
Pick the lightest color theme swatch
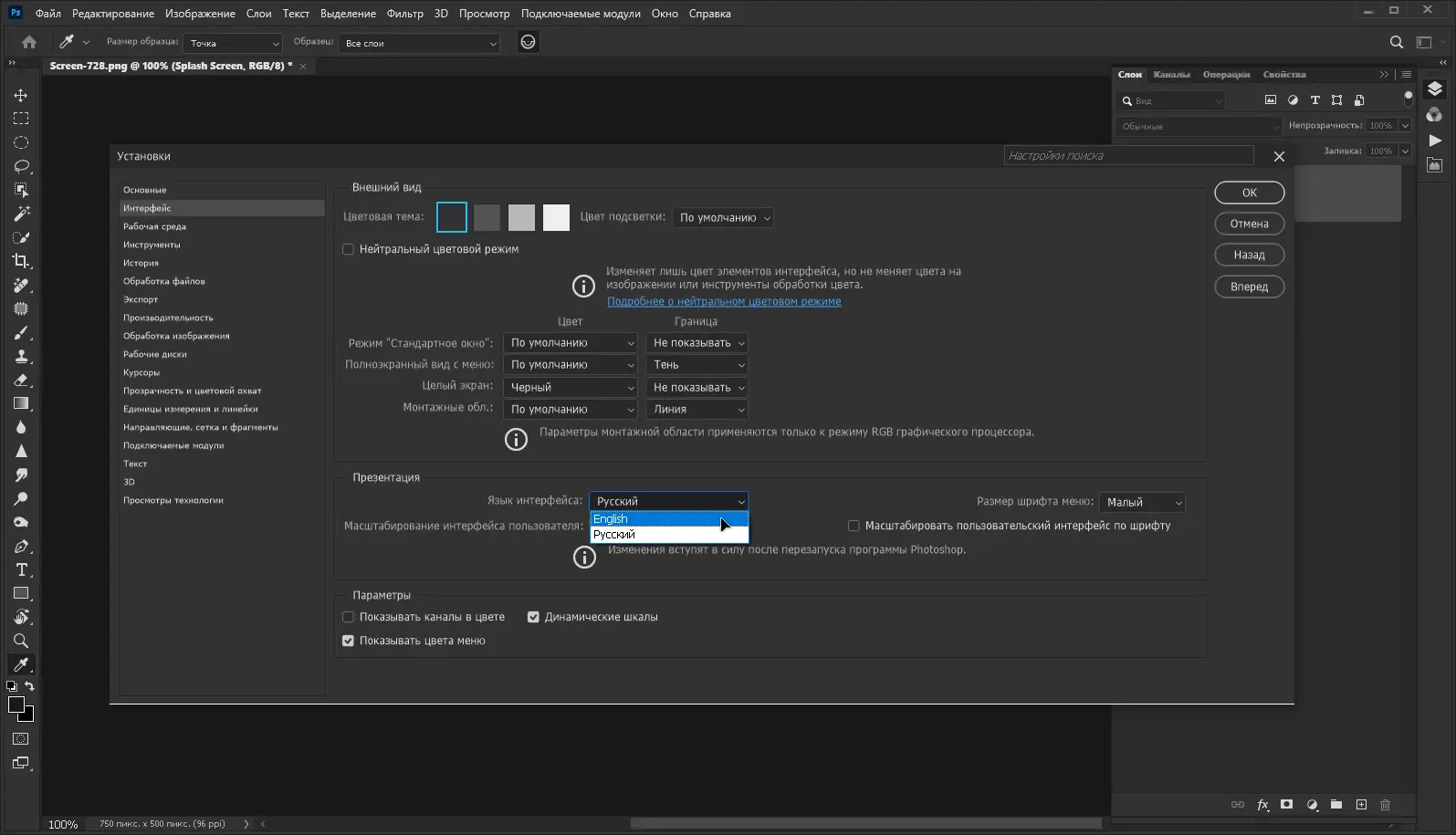[x=556, y=217]
